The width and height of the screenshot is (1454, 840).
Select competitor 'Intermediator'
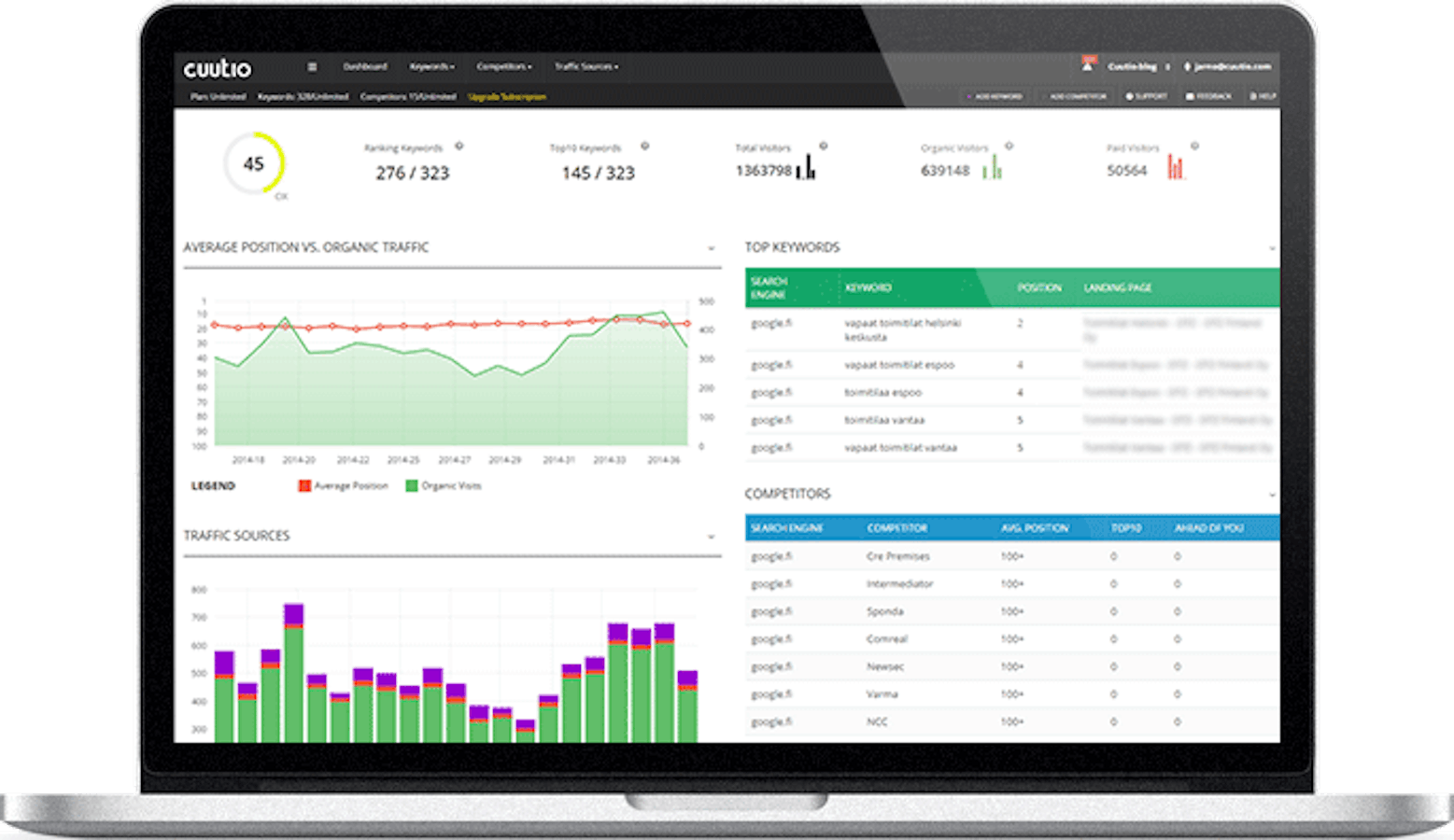[x=899, y=584]
